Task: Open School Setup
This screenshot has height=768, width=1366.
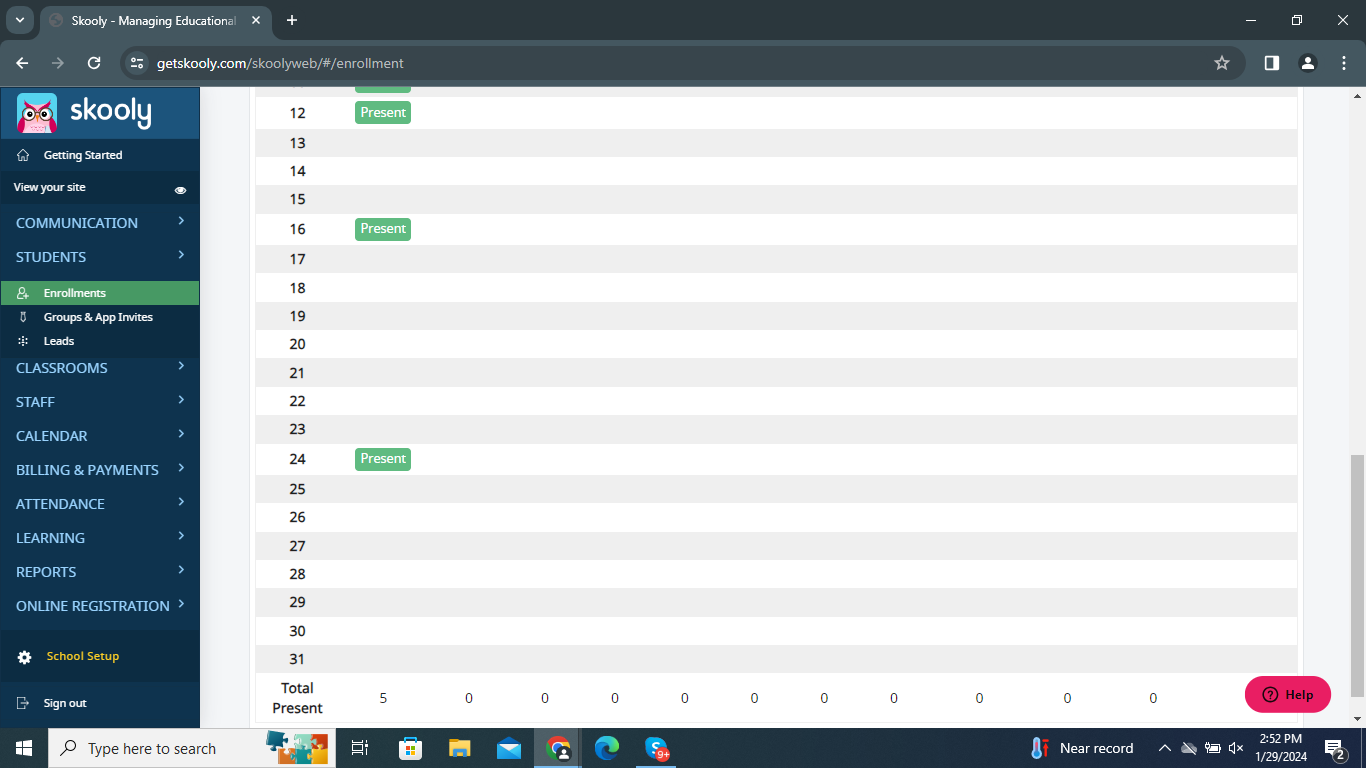Action: coord(83,656)
